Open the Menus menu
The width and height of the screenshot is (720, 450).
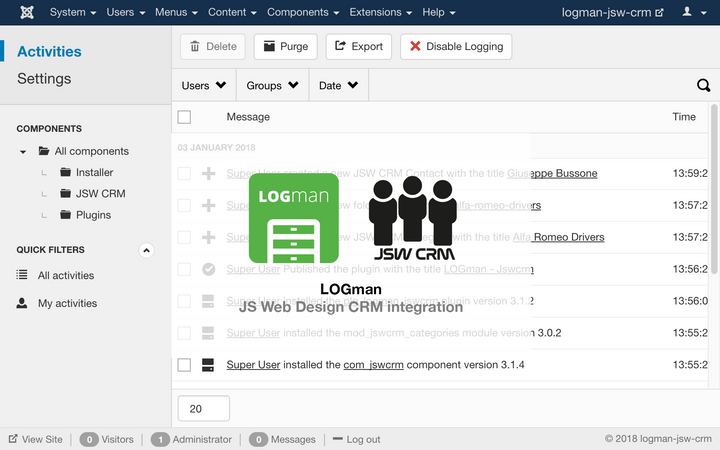coord(176,12)
